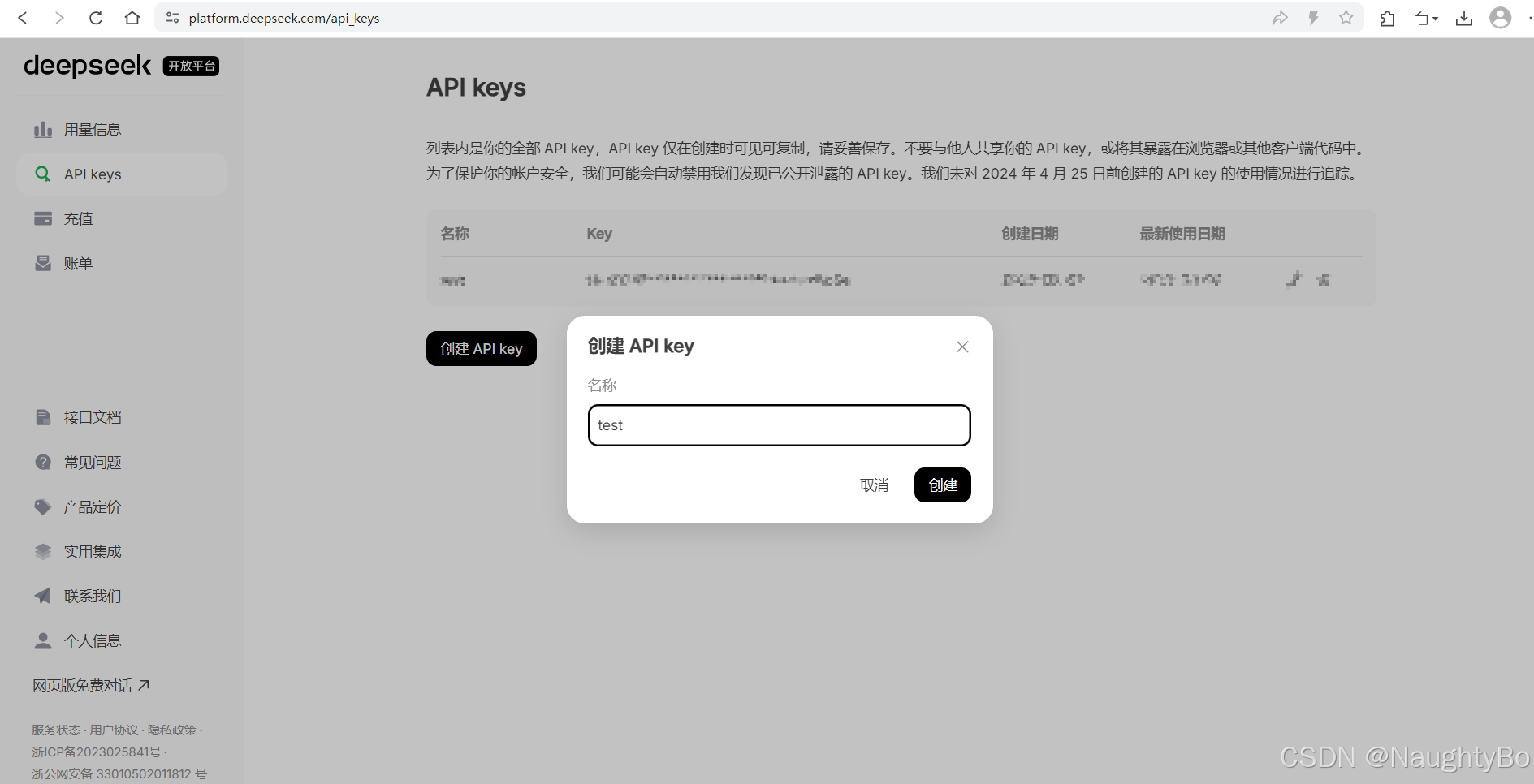Open 账单 in the sidebar
The width and height of the screenshot is (1534, 784).
coord(122,264)
